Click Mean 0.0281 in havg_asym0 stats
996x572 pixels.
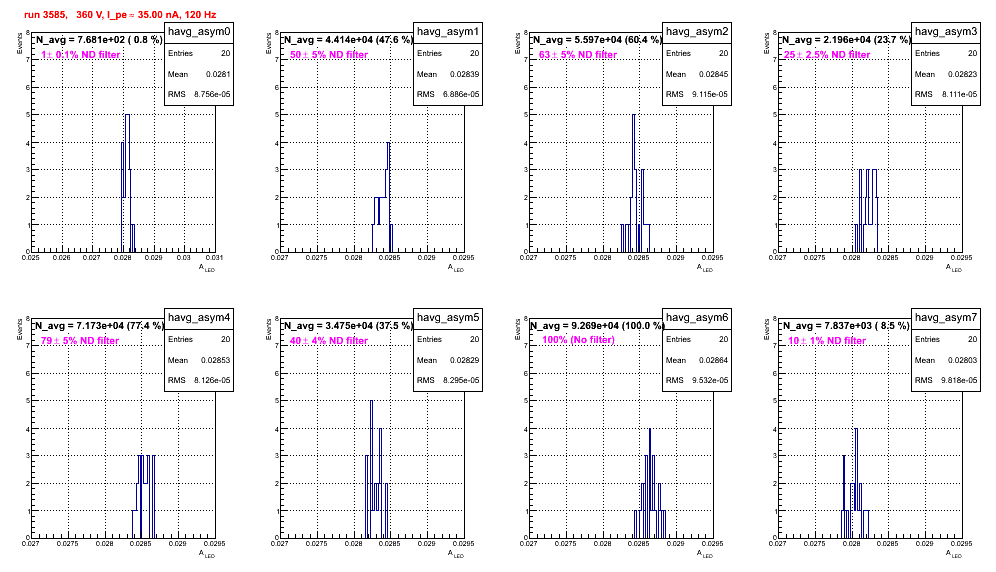pos(199,74)
